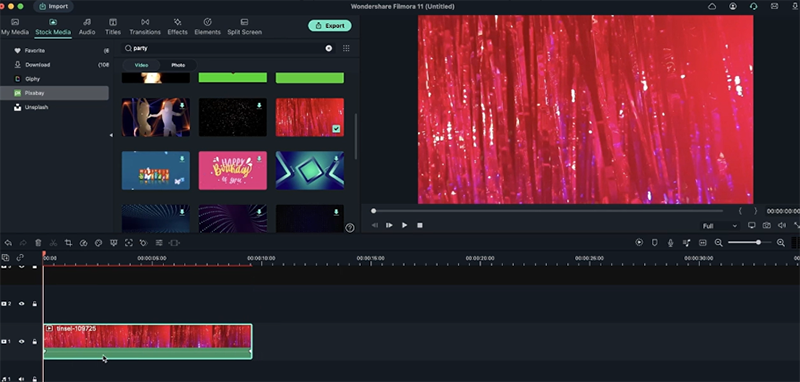Open the voiceover microphone tool
The width and height of the screenshot is (800, 382).
pos(670,243)
